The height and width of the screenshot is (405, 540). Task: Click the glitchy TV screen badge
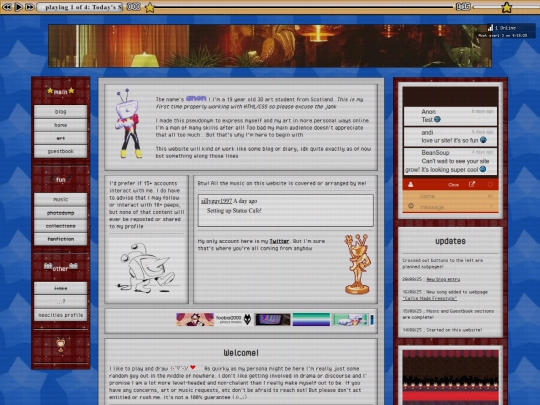tap(272, 320)
